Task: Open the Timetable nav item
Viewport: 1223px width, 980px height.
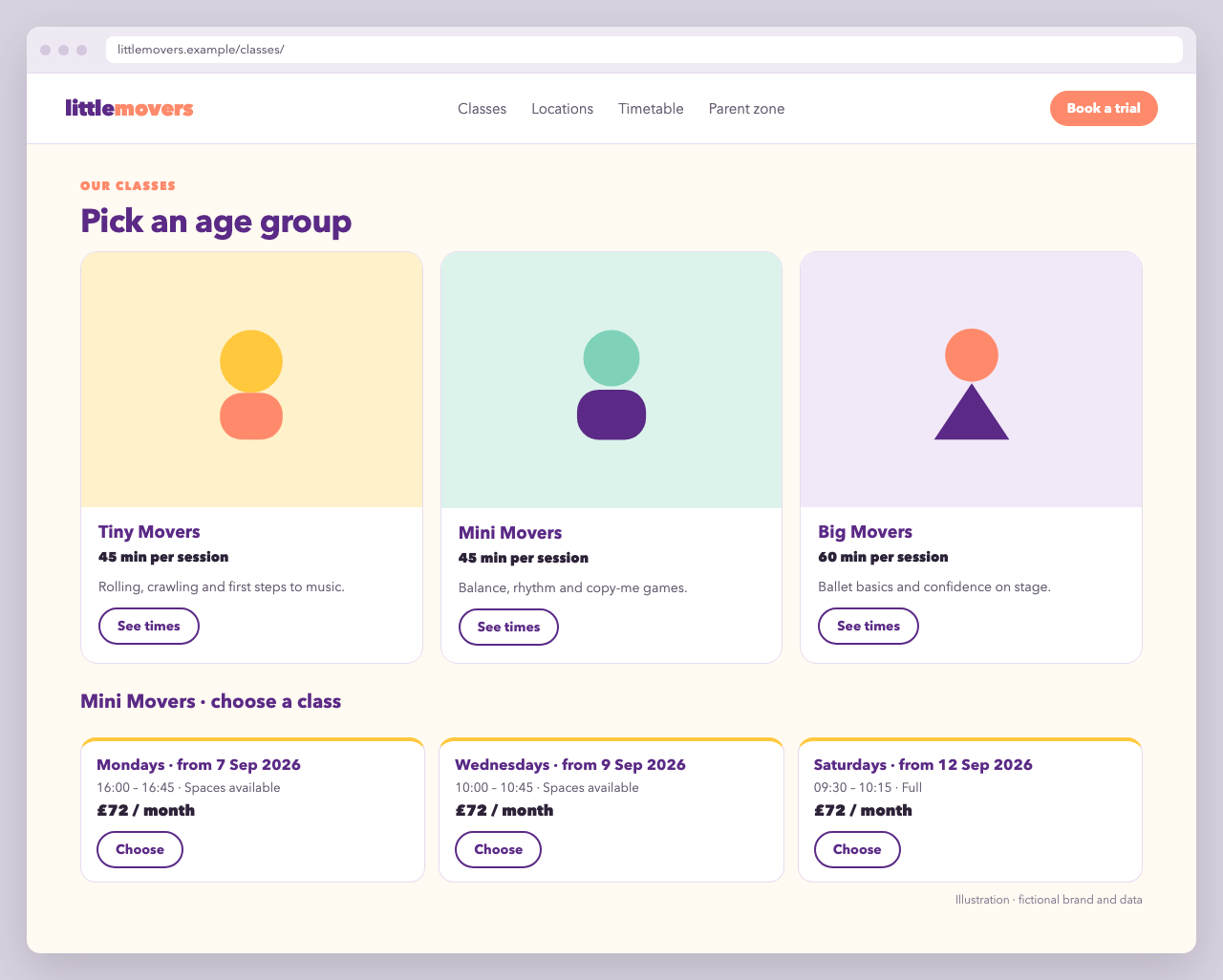Action: click(x=651, y=109)
